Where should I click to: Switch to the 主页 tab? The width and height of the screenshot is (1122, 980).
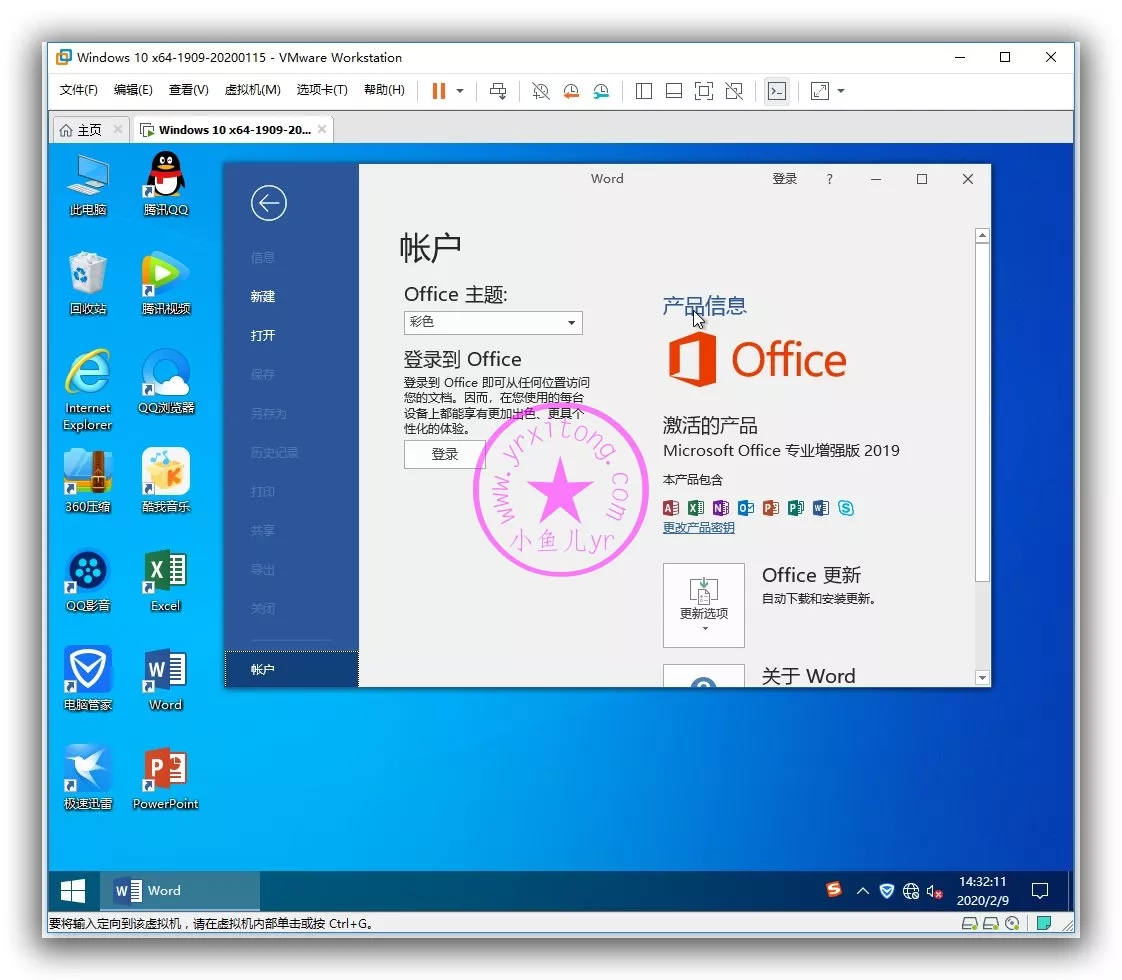point(81,130)
